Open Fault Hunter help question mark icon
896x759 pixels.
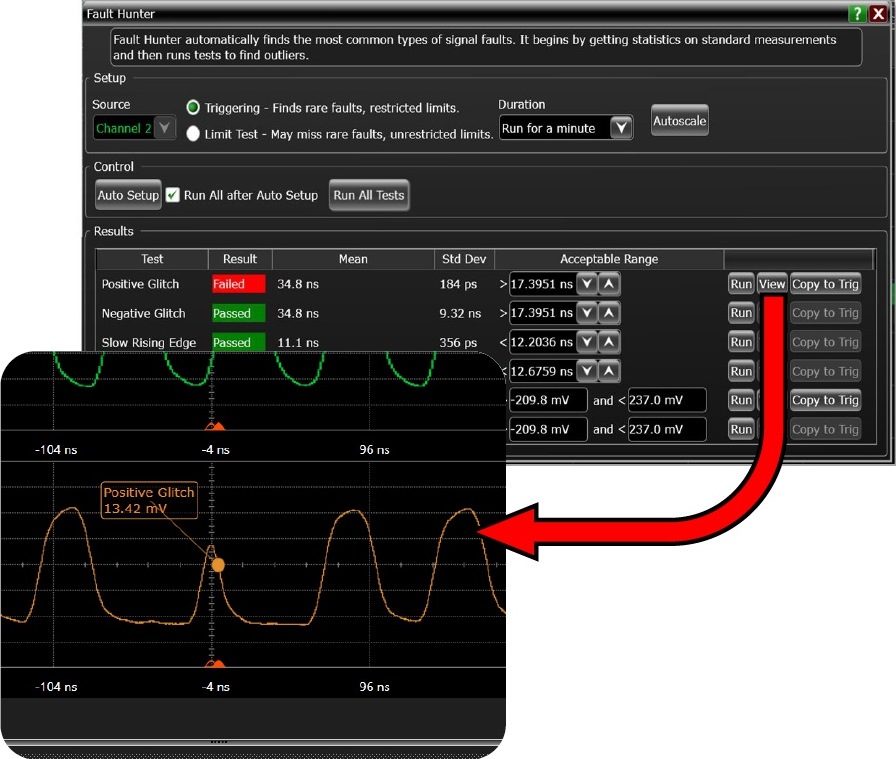pyautogui.click(x=857, y=14)
